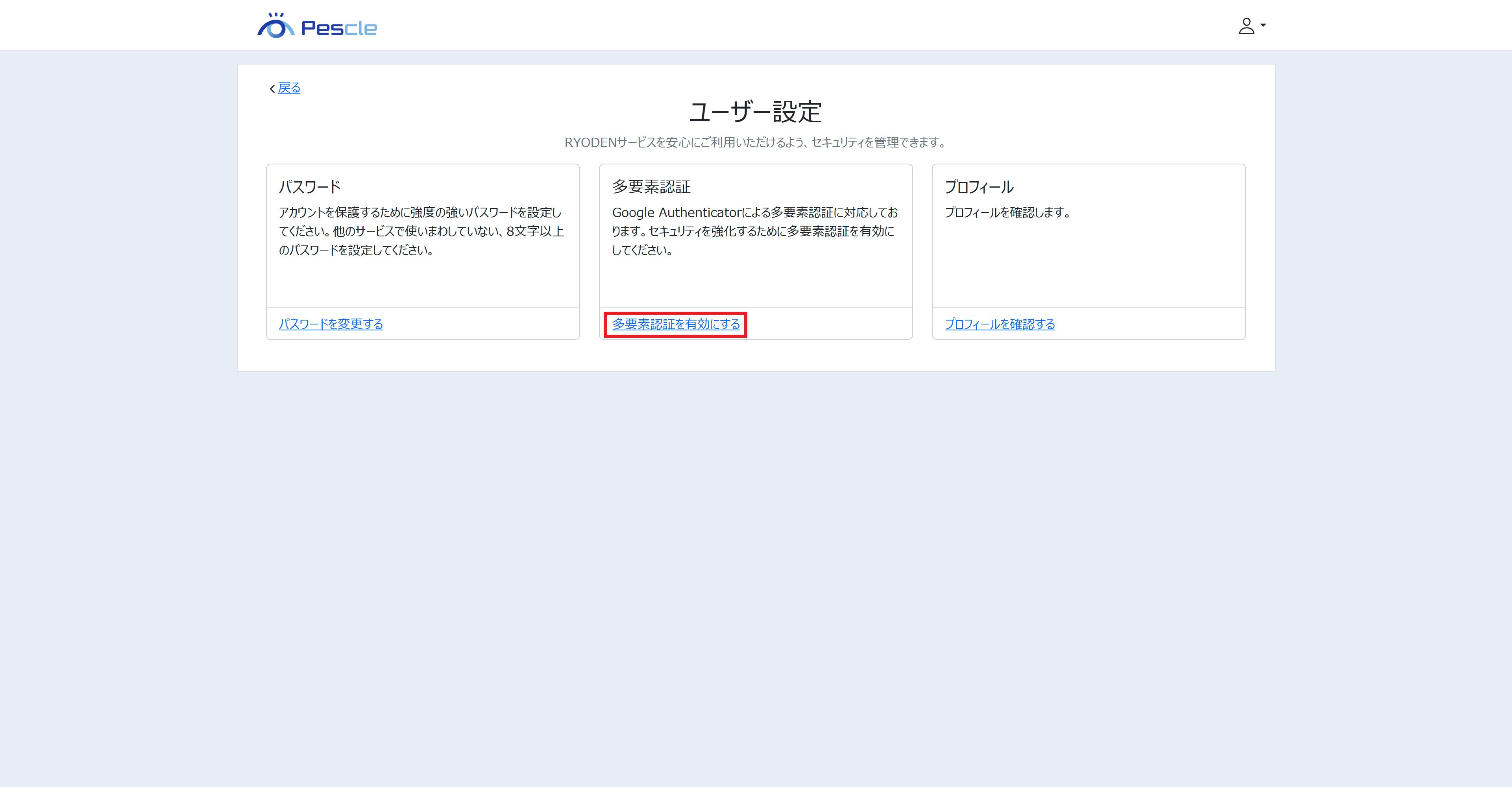The width and height of the screenshot is (1512, 787).
Task: Click the プロフィール card heading
Action: click(979, 187)
